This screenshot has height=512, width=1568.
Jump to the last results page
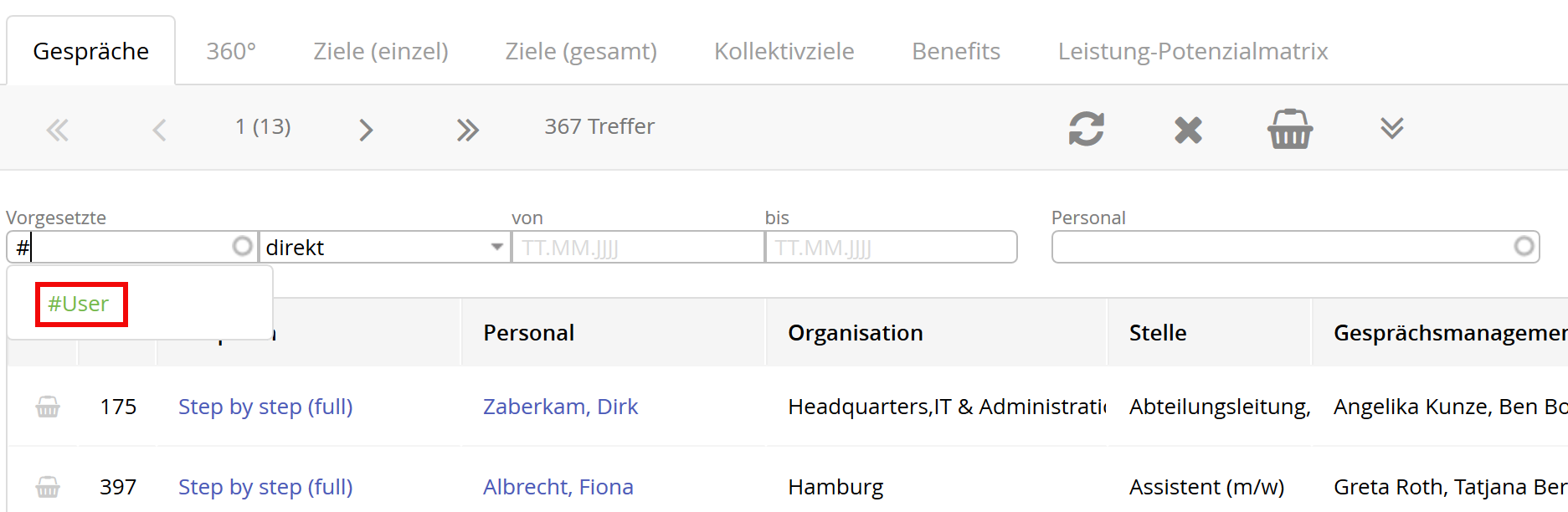[x=468, y=130]
